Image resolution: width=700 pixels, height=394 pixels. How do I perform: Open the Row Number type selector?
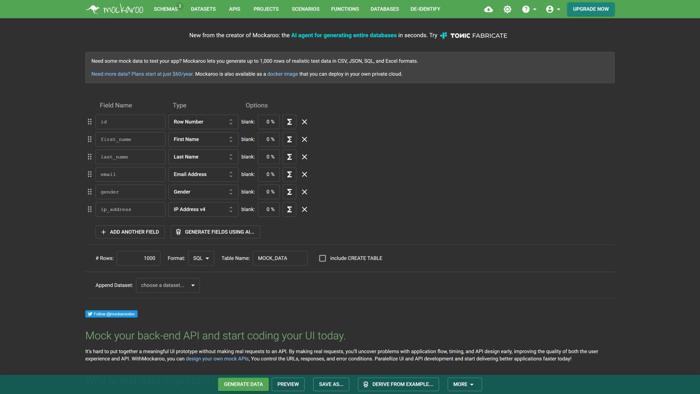click(203, 122)
